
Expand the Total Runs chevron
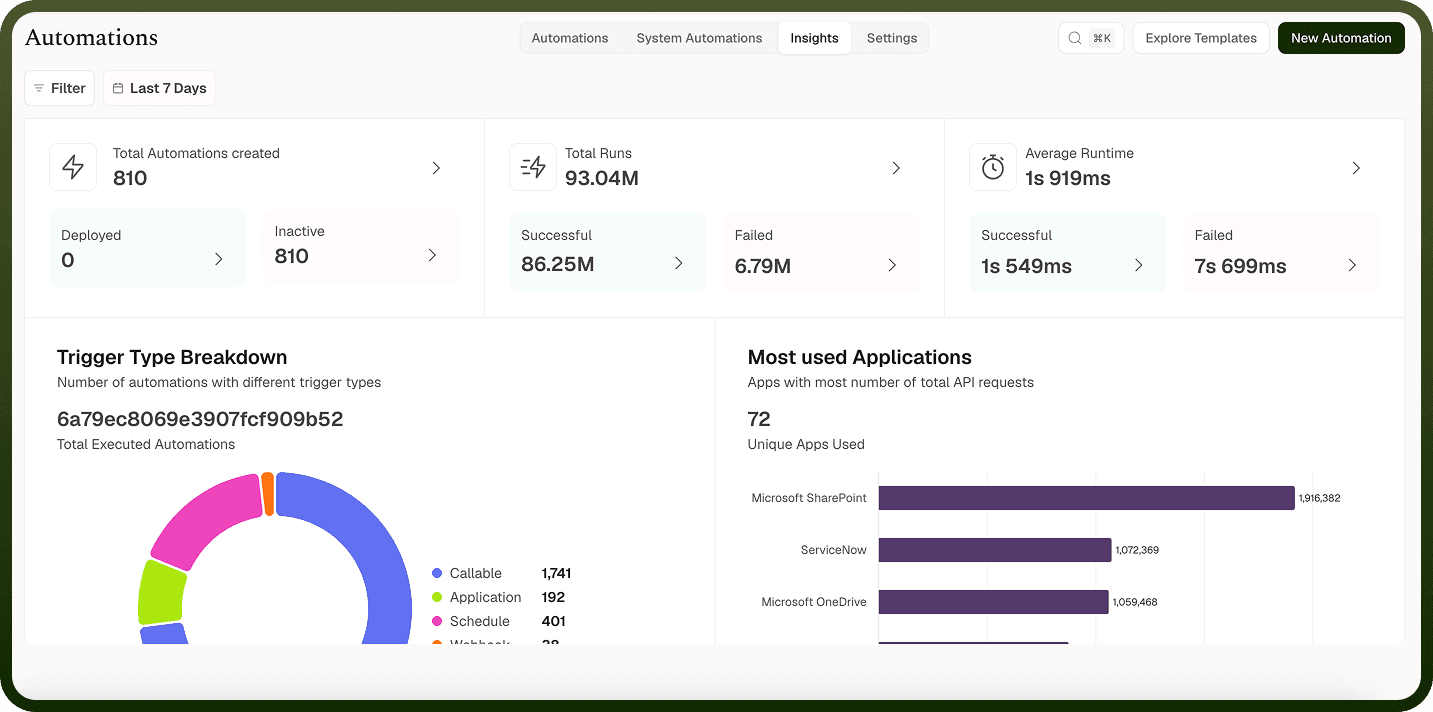click(896, 168)
